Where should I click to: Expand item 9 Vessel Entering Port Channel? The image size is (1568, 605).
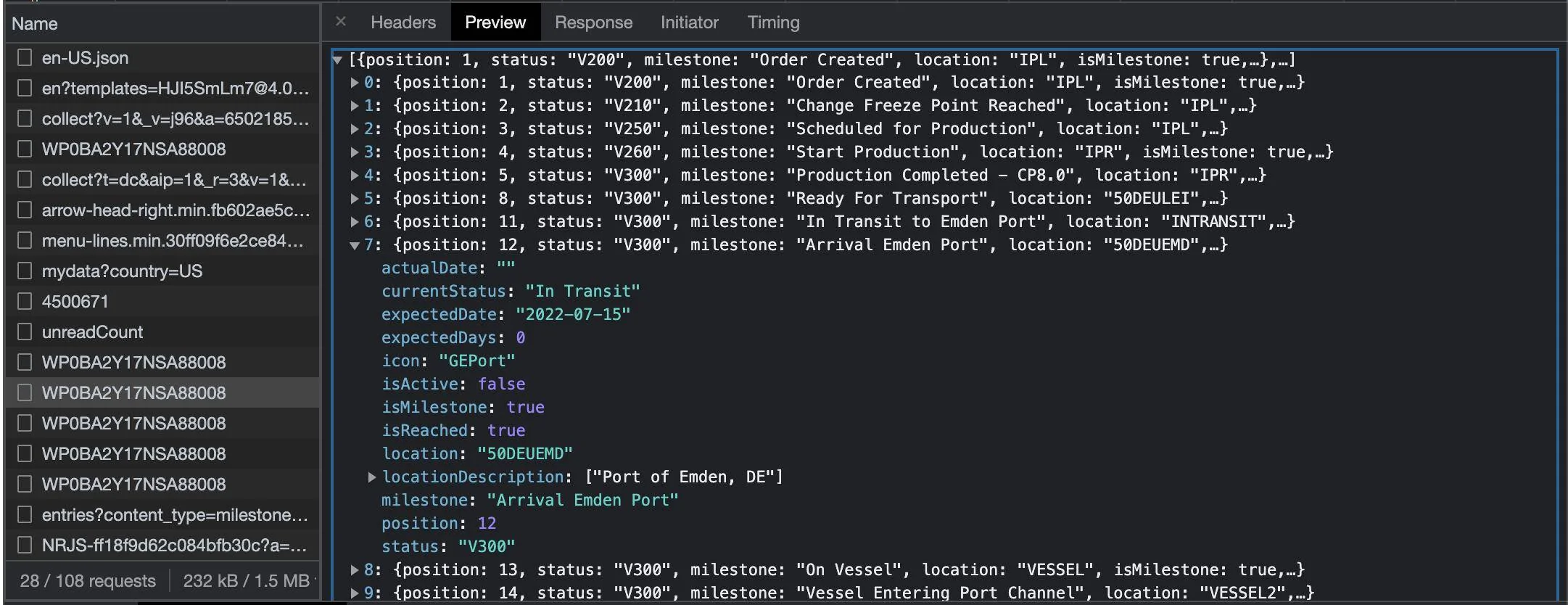coord(355,593)
